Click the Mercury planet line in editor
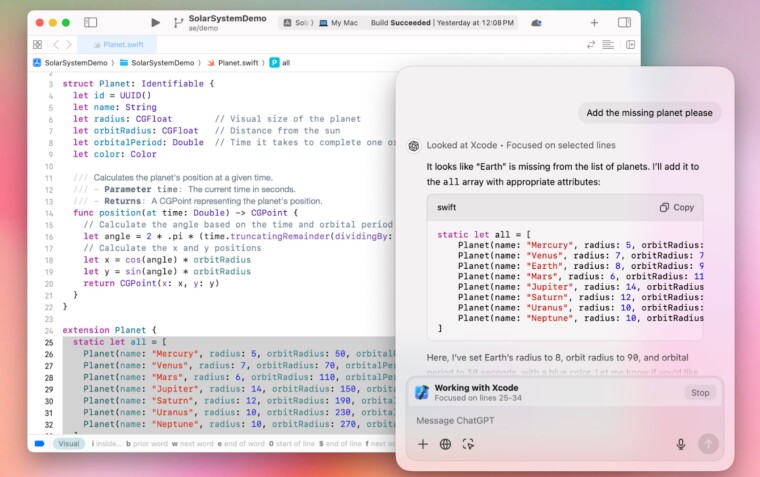This screenshot has height=477, width=760. coord(239,354)
